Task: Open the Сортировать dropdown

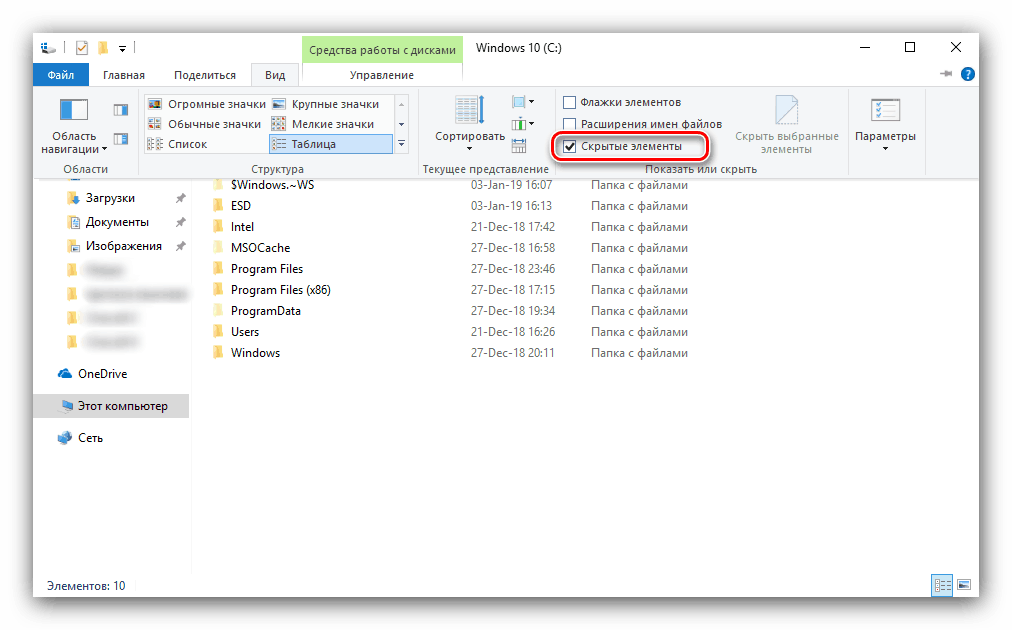Action: [x=470, y=125]
